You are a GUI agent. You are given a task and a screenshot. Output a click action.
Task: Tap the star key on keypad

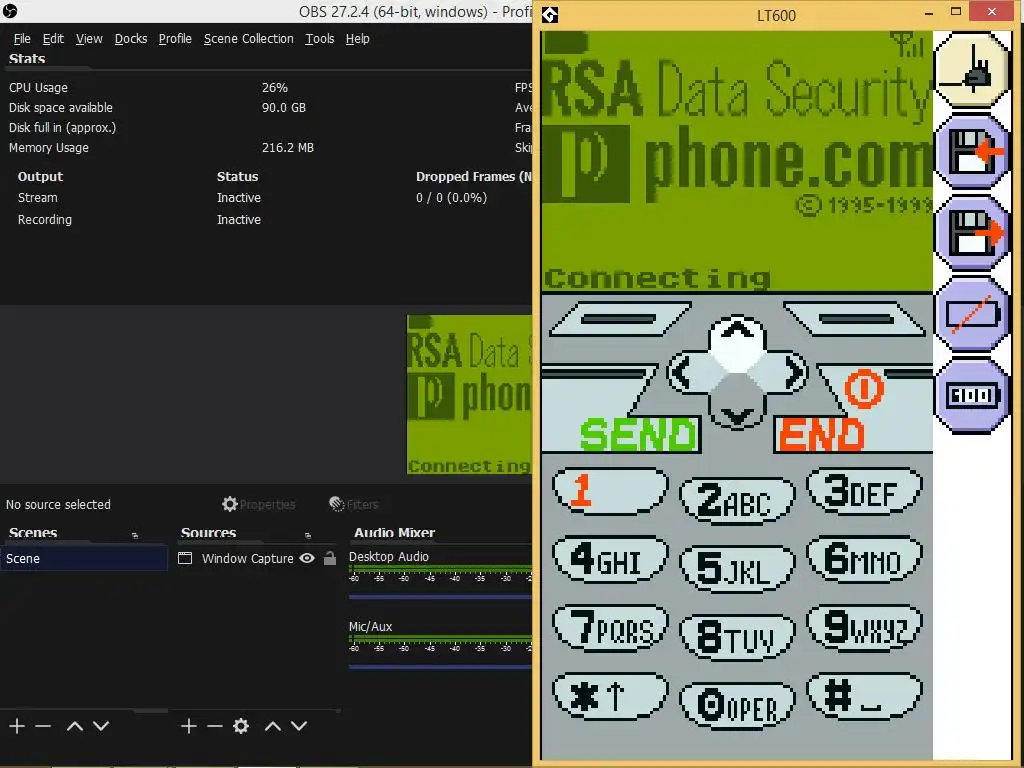(611, 696)
